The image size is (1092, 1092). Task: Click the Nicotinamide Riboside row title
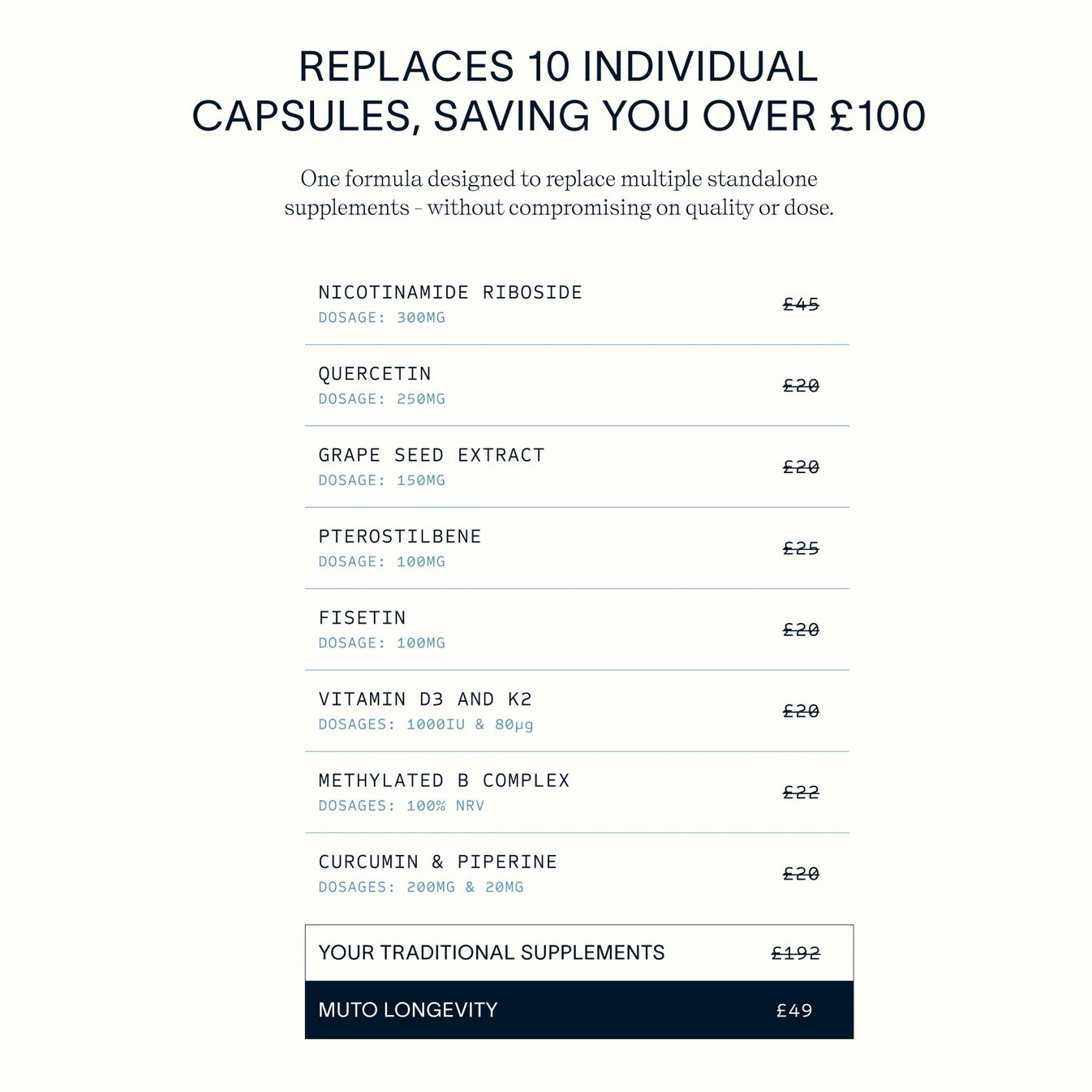pyautogui.click(x=450, y=292)
